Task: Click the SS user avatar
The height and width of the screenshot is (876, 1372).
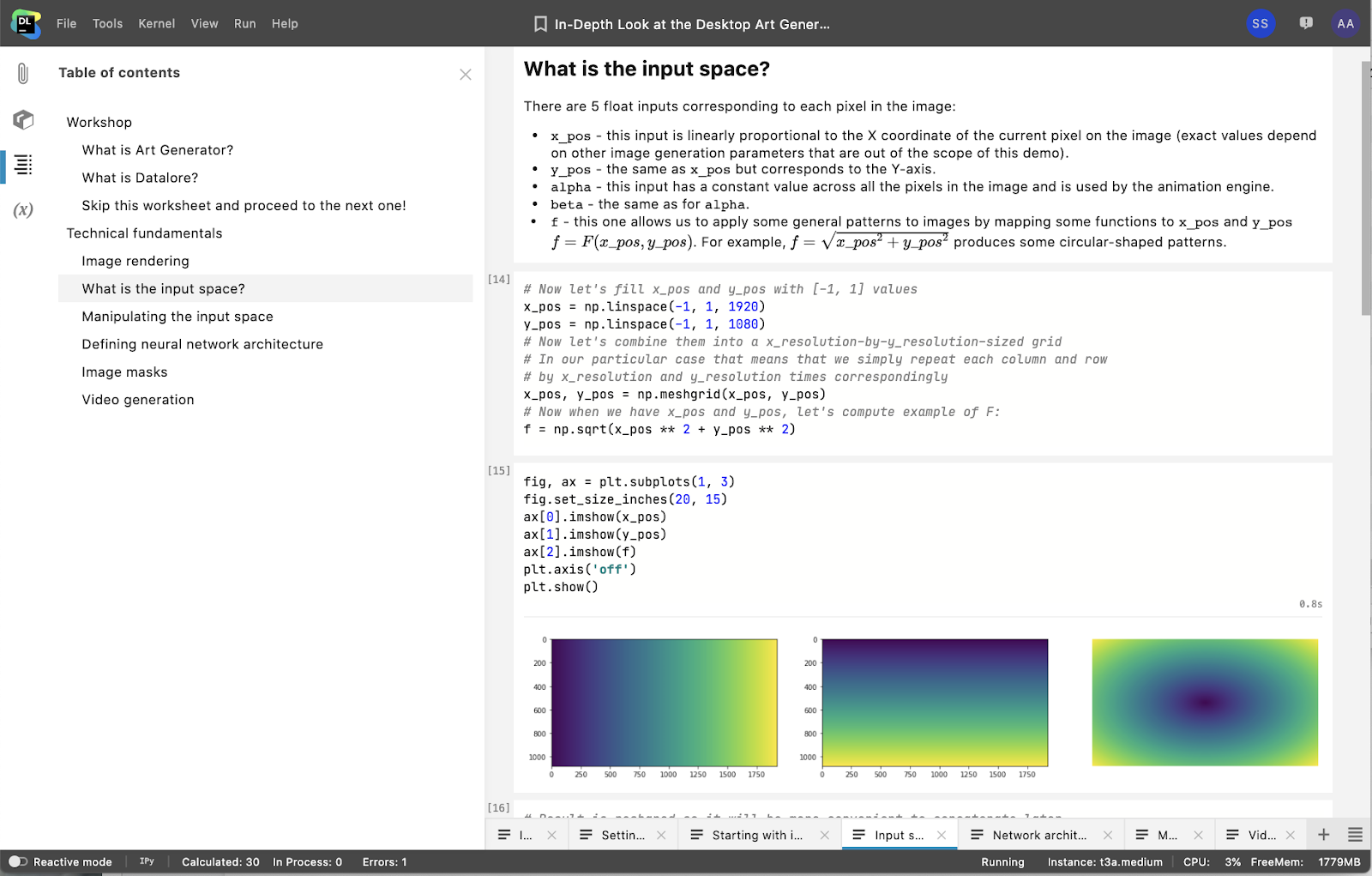Action: [x=1261, y=23]
